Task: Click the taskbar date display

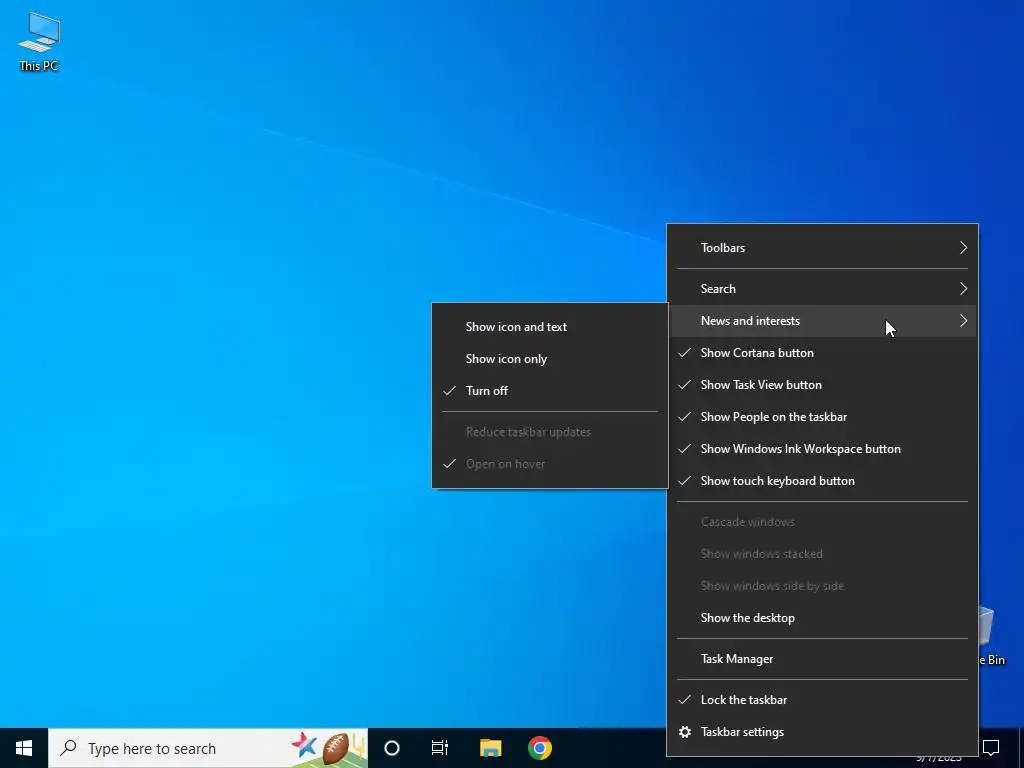Action: [x=938, y=759]
